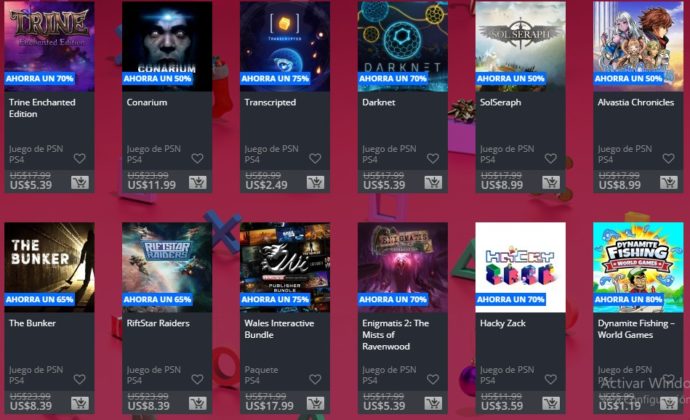Open the Hacky Zack cover thumbnail

[x=521, y=267]
